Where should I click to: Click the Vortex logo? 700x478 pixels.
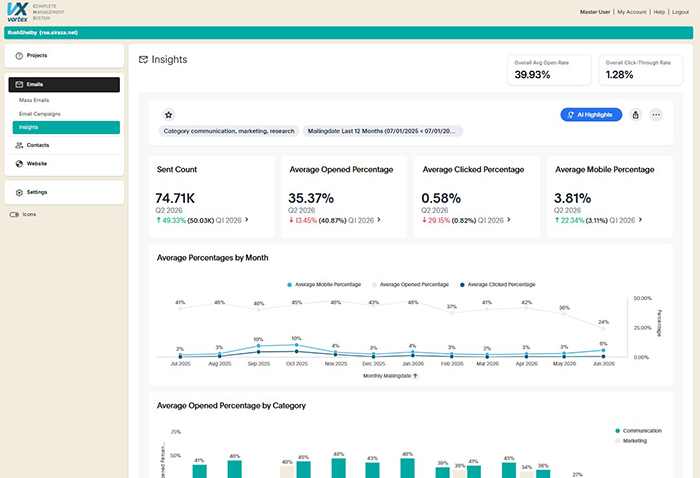18,12
